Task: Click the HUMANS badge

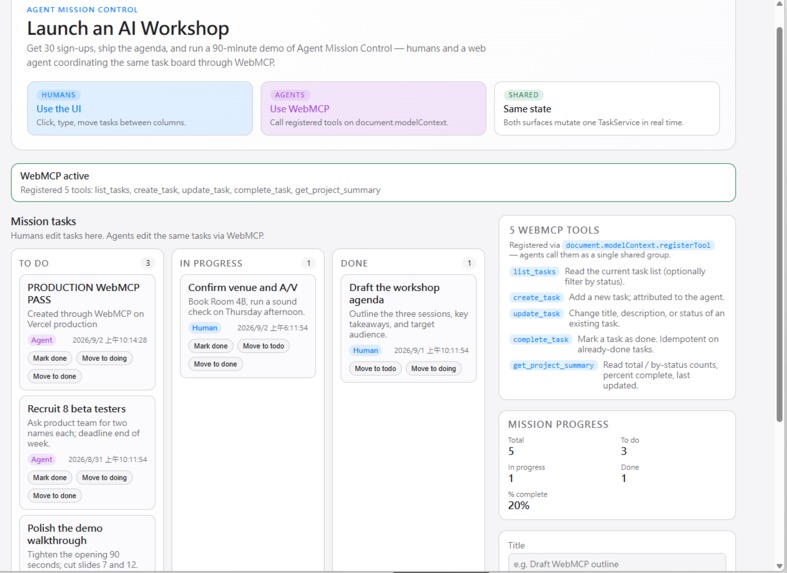Action: tap(58, 95)
